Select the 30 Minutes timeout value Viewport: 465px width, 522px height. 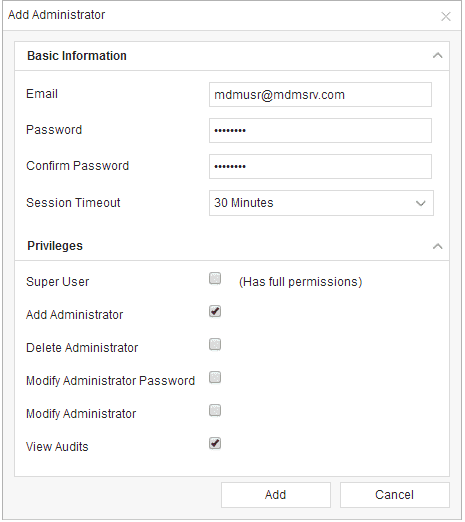(243, 203)
